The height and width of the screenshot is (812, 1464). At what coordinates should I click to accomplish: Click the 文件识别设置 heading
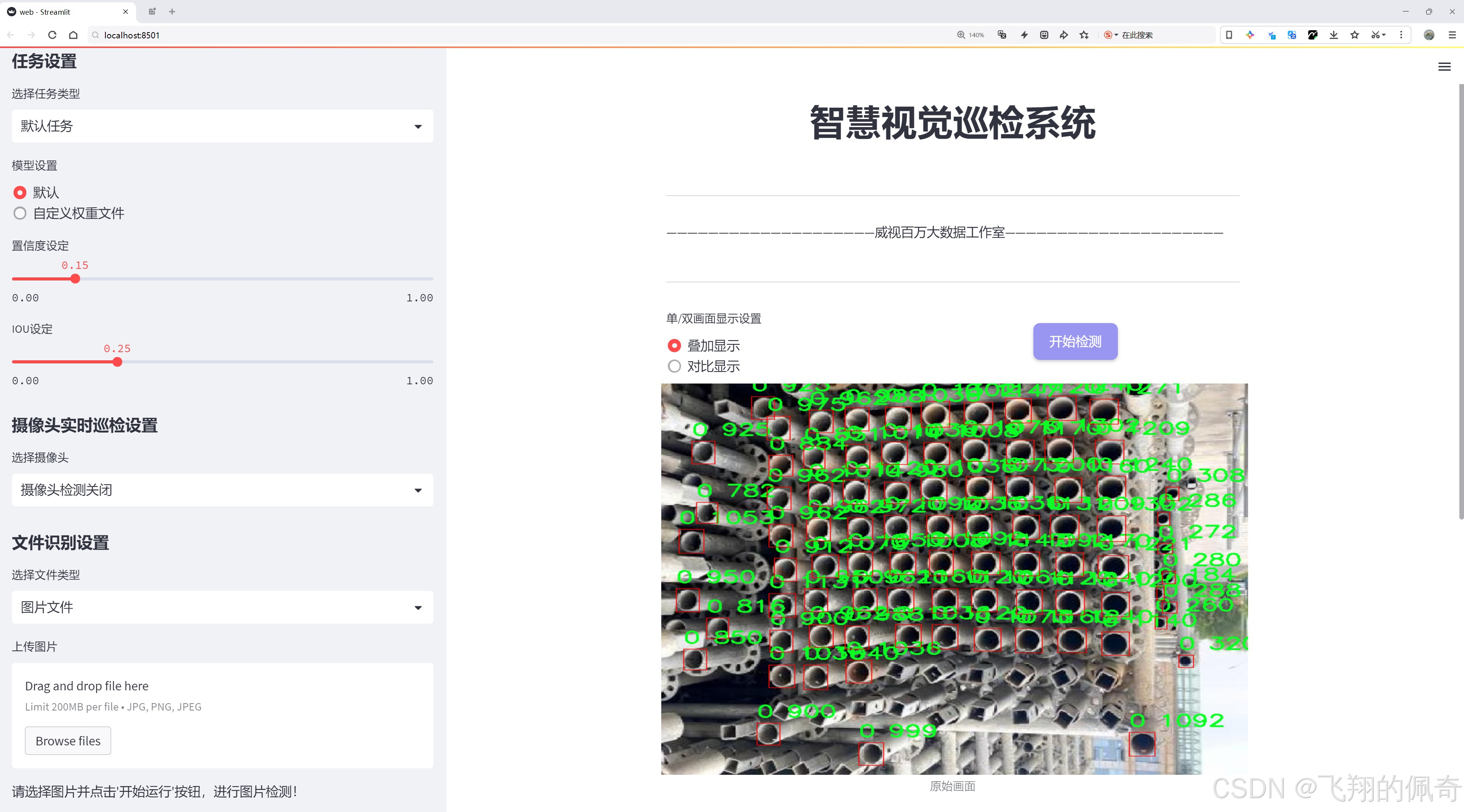[x=60, y=542]
